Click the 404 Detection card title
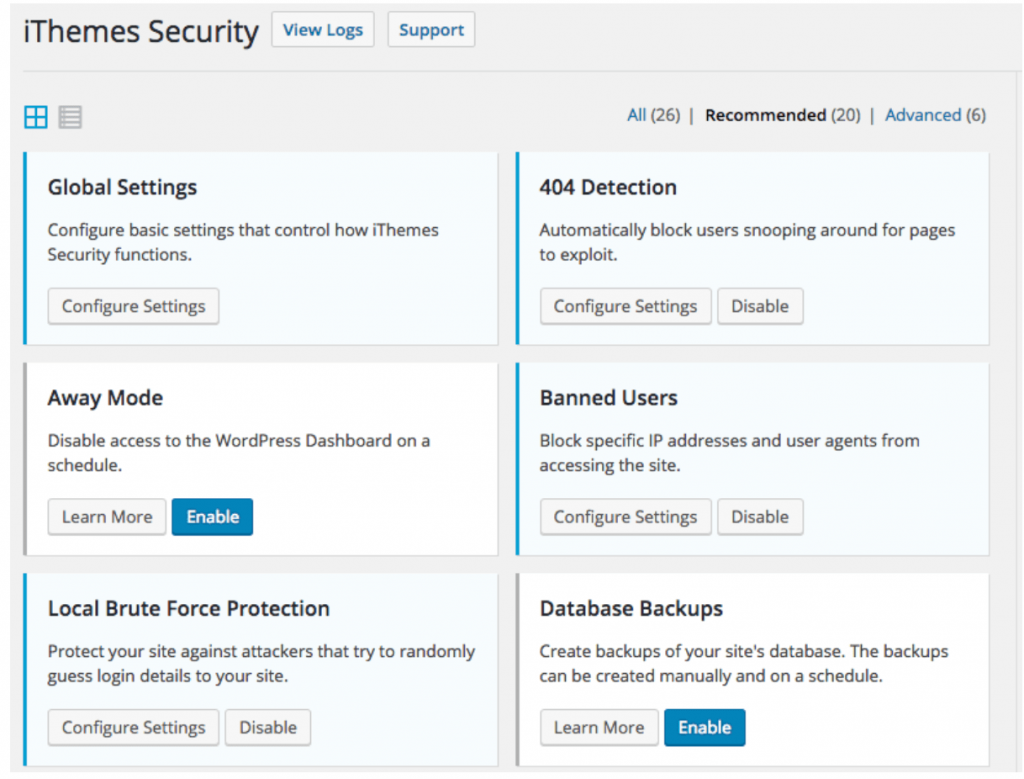 coord(608,187)
